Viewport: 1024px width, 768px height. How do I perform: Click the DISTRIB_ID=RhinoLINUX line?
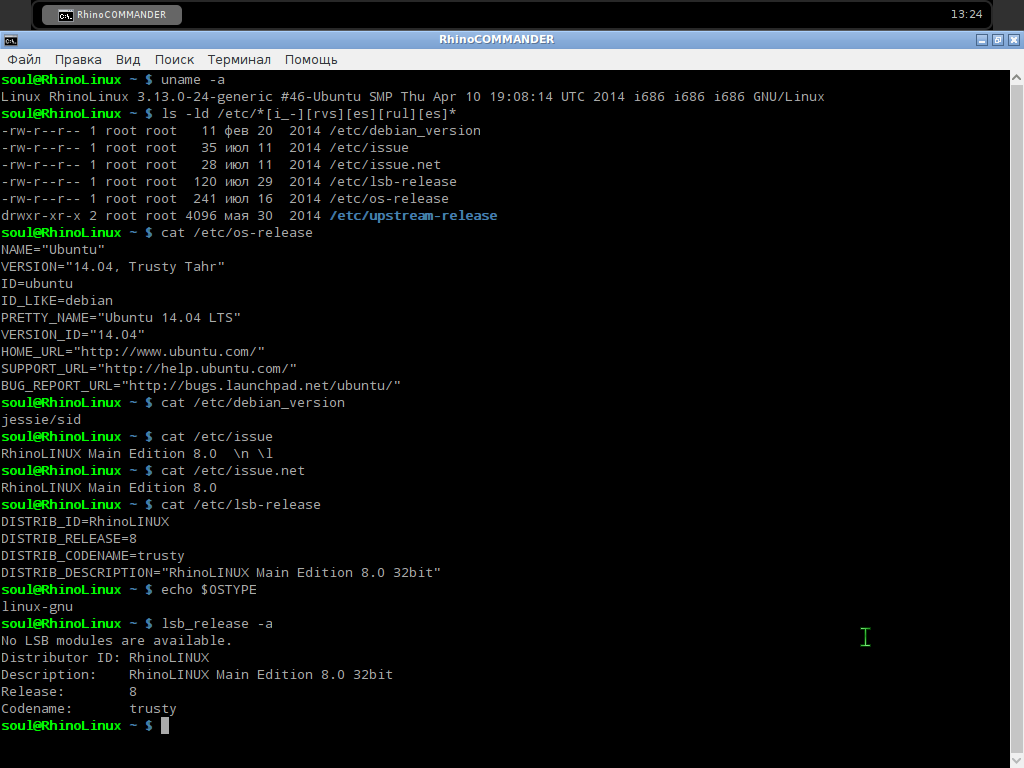[x=85, y=521]
